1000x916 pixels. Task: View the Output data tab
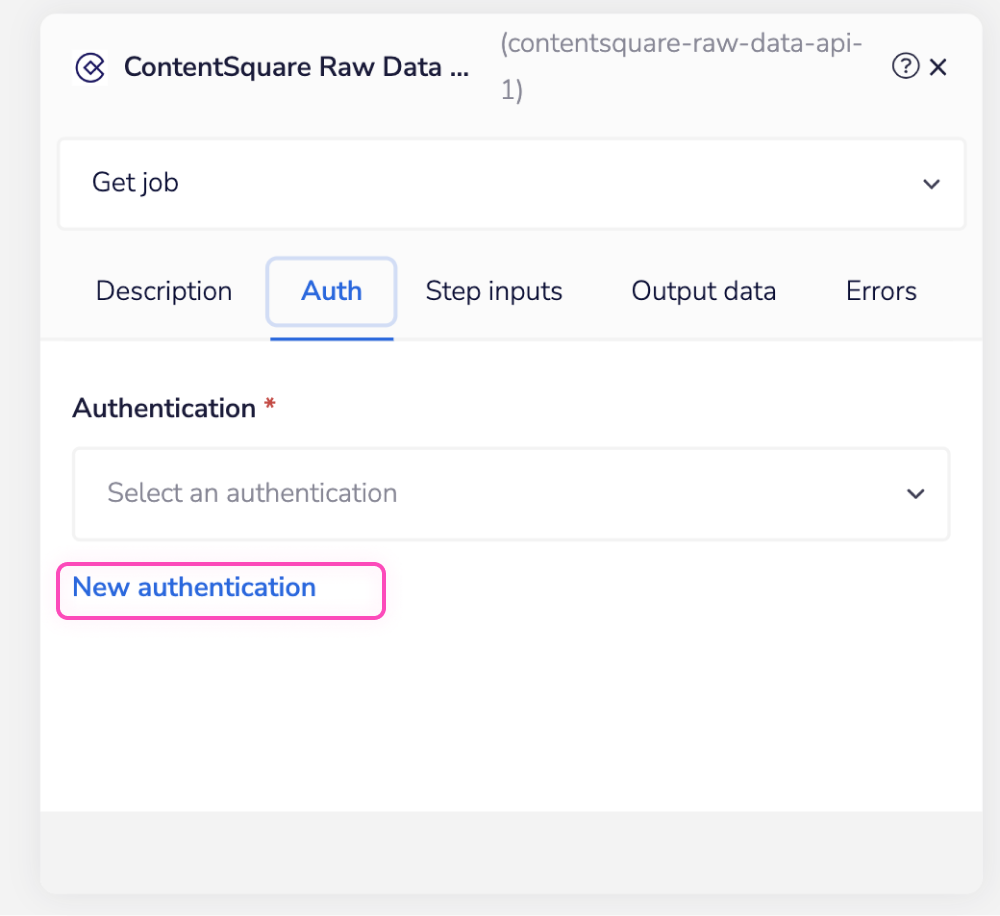[x=703, y=291]
